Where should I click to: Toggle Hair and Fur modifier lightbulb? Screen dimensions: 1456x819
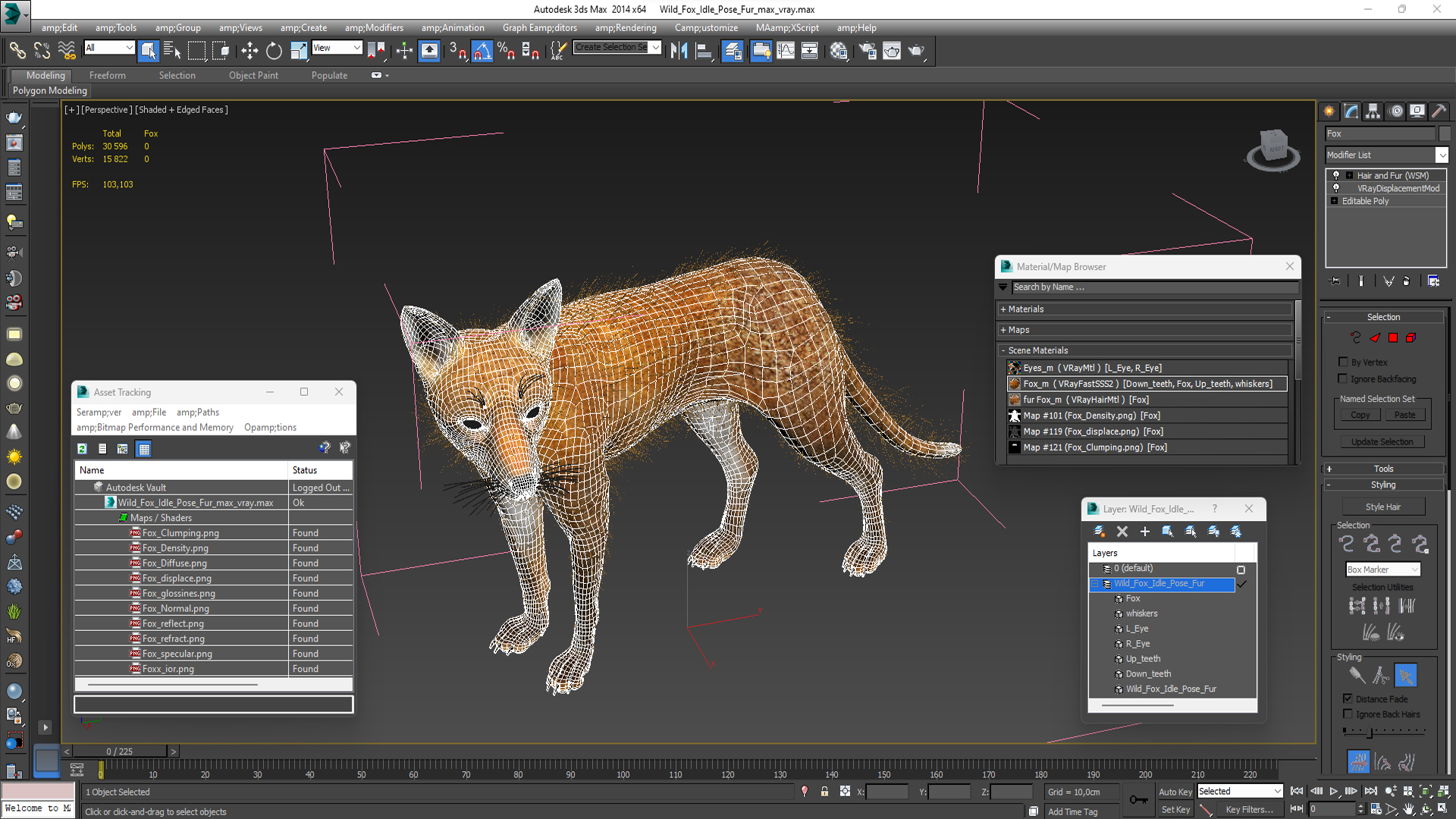1336,175
